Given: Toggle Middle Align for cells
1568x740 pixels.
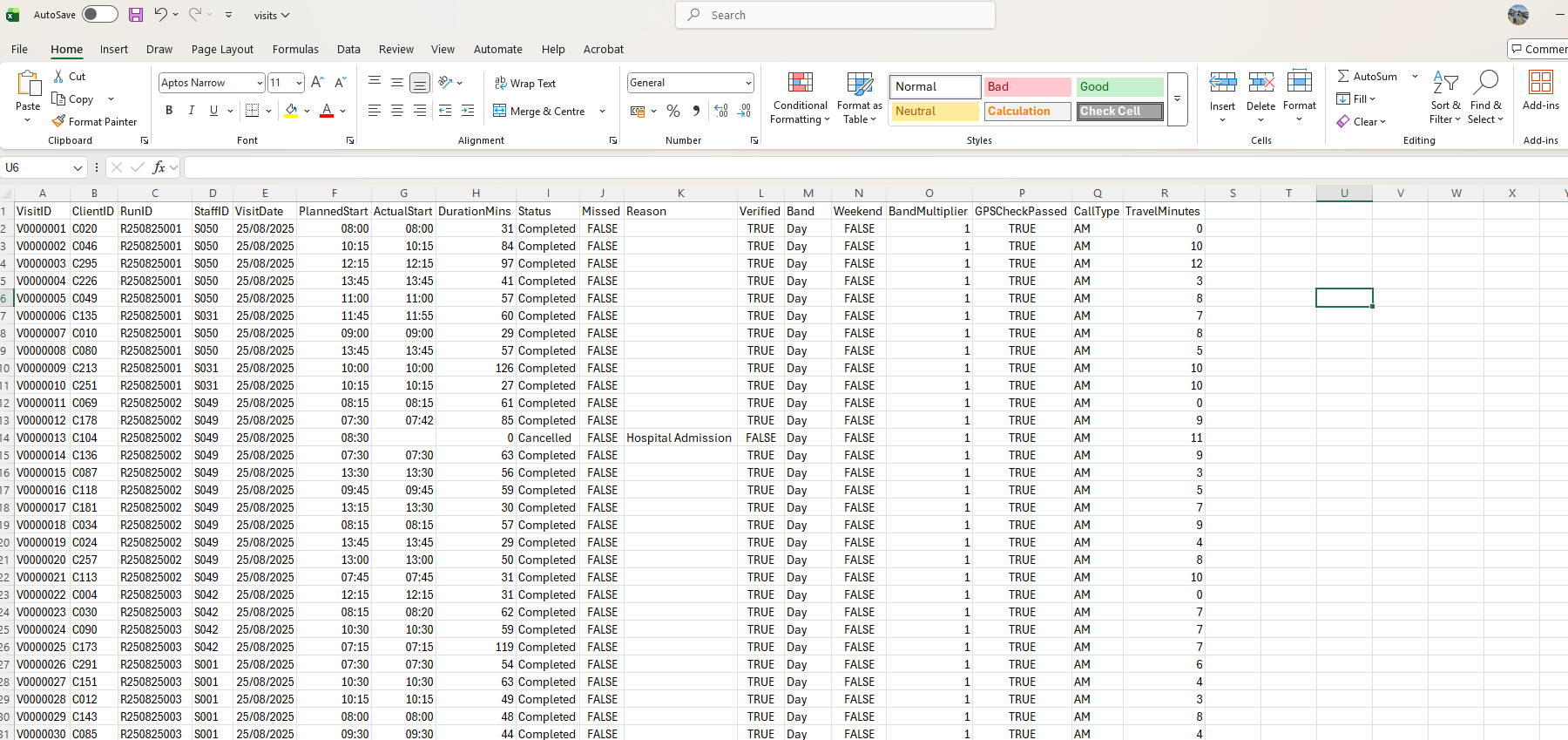Looking at the screenshot, I should pyautogui.click(x=397, y=82).
